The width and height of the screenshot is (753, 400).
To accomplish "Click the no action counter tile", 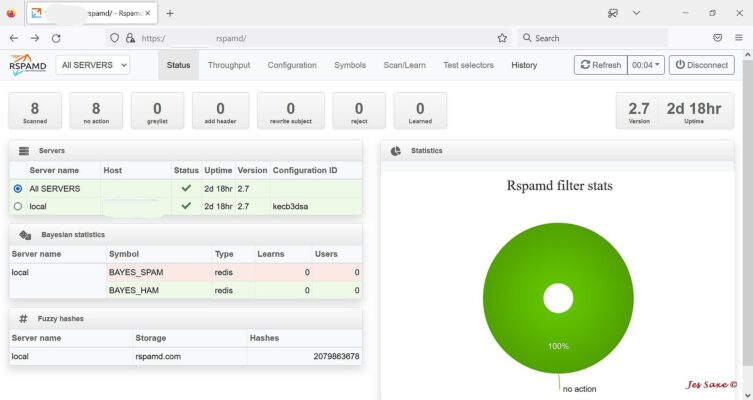I will coord(96,111).
